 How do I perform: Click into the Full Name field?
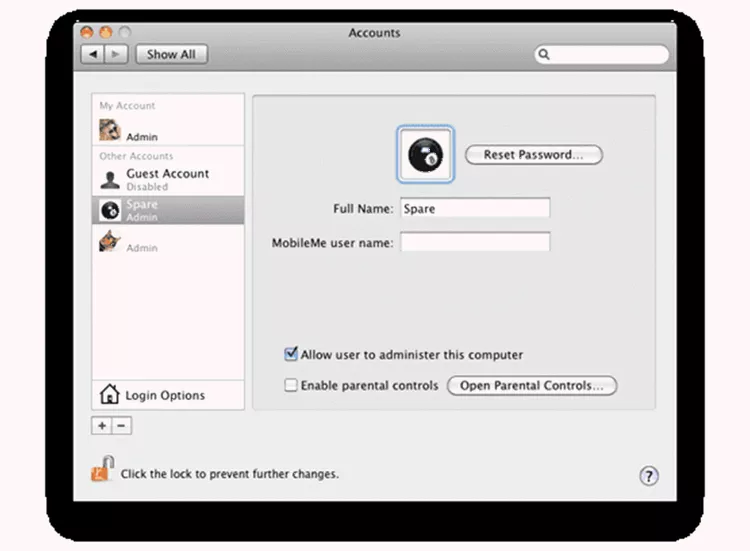pos(475,209)
